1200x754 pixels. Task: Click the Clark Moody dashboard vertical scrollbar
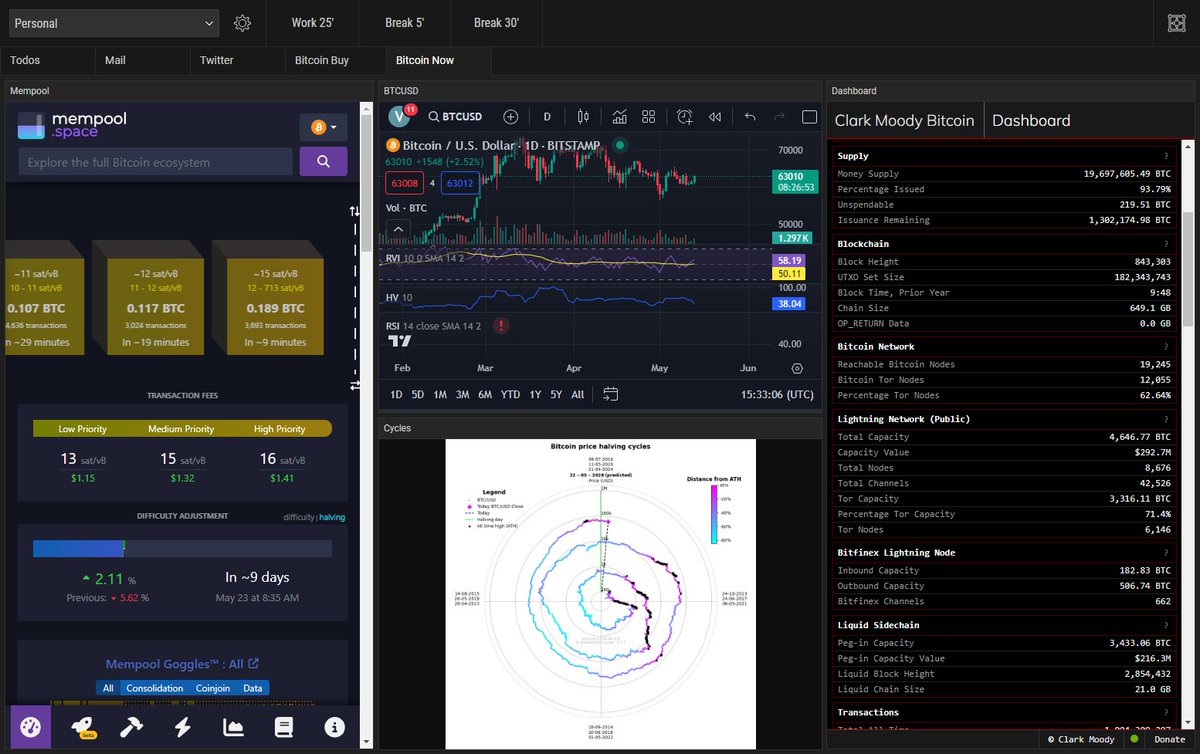1188,268
